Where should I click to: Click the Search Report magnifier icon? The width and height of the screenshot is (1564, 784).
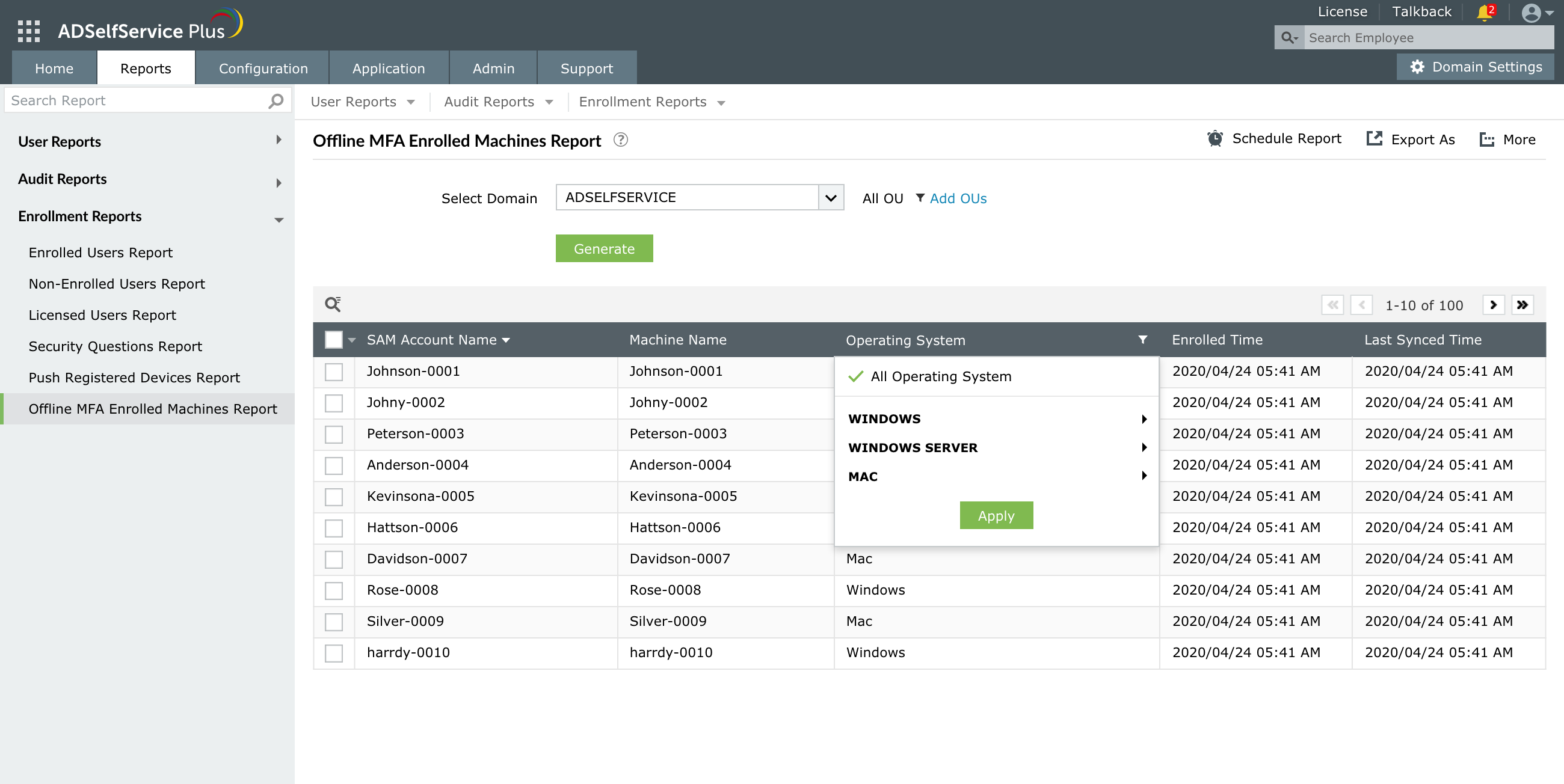click(x=276, y=100)
